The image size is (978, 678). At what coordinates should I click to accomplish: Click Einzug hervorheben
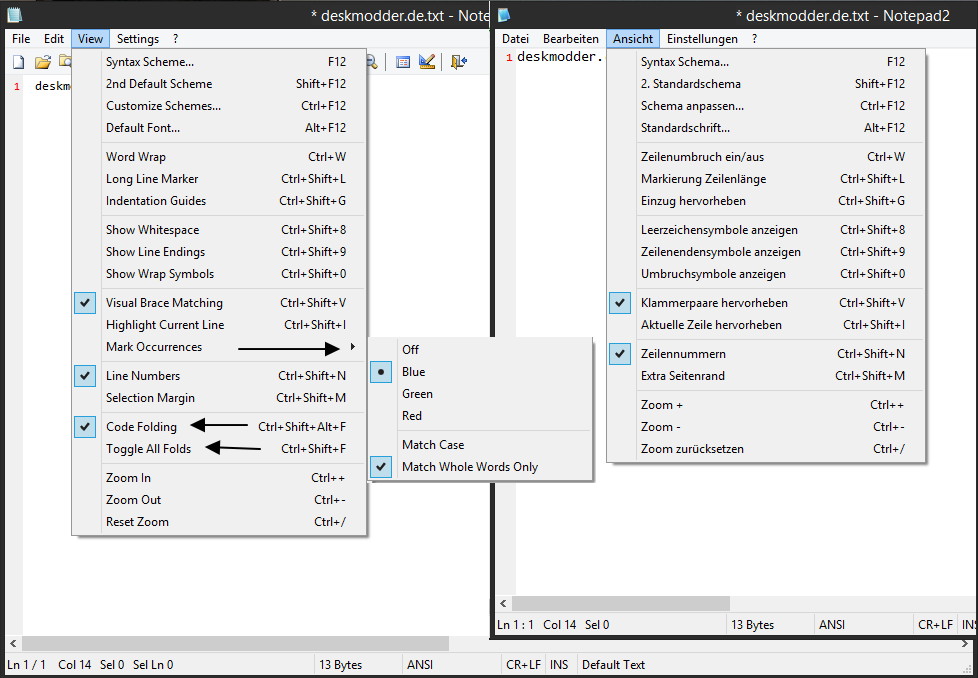[x=766, y=201]
